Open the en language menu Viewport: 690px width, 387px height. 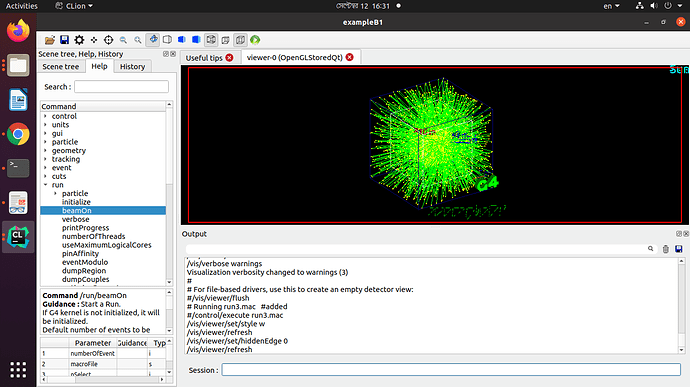(611, 6)
